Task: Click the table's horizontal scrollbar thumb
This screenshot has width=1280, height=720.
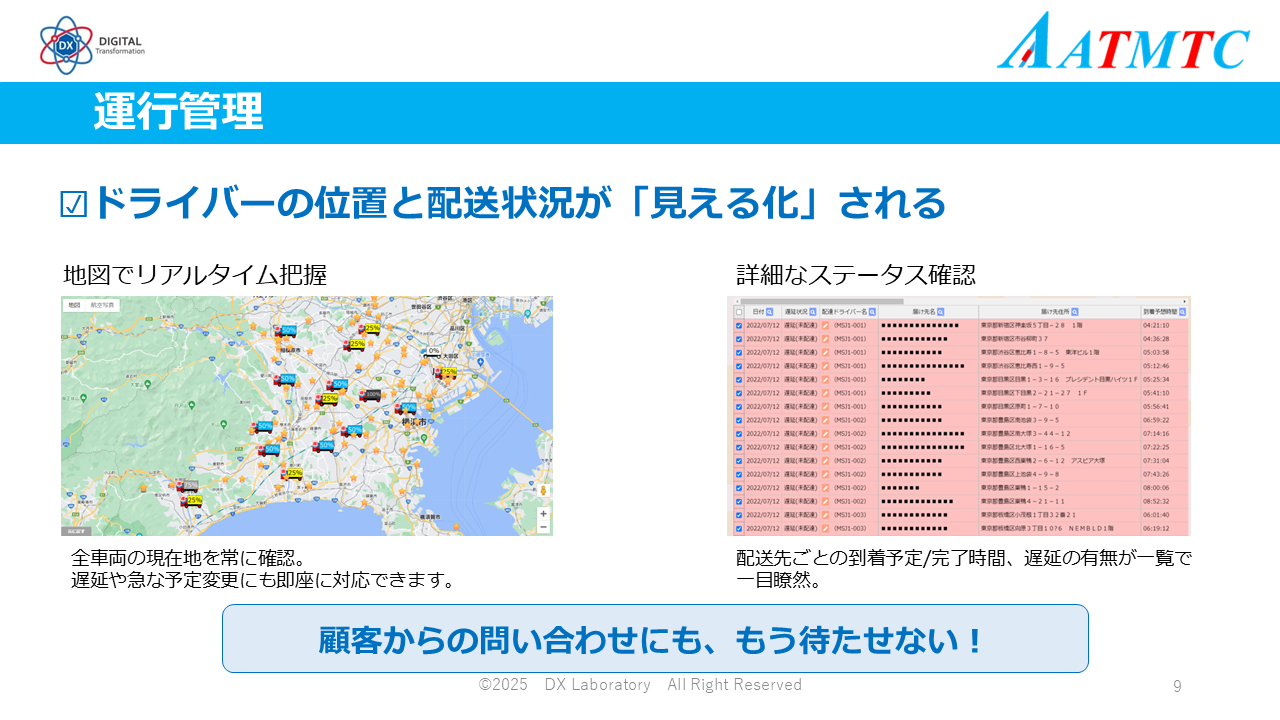Action: pyautogui.click(x=820, y=300)
